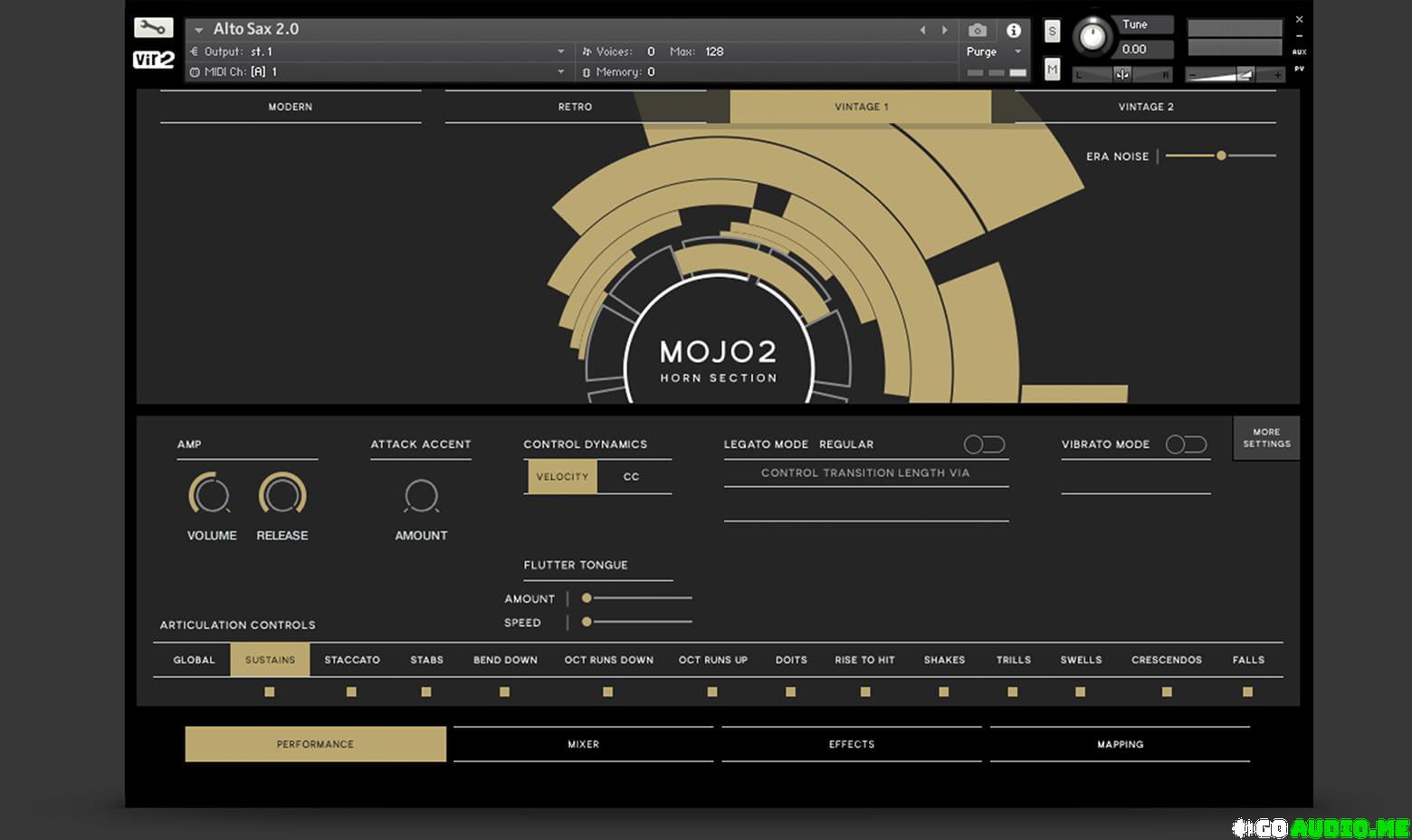Viewport: 1412px width, 840px height.
Task: Select the DOITS articulation tab
Action: pyautogui.click(x=791, y=660)
